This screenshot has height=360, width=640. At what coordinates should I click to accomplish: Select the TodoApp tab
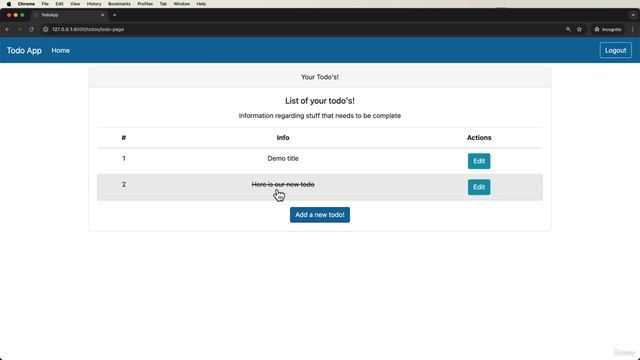(x=69, y=15)
